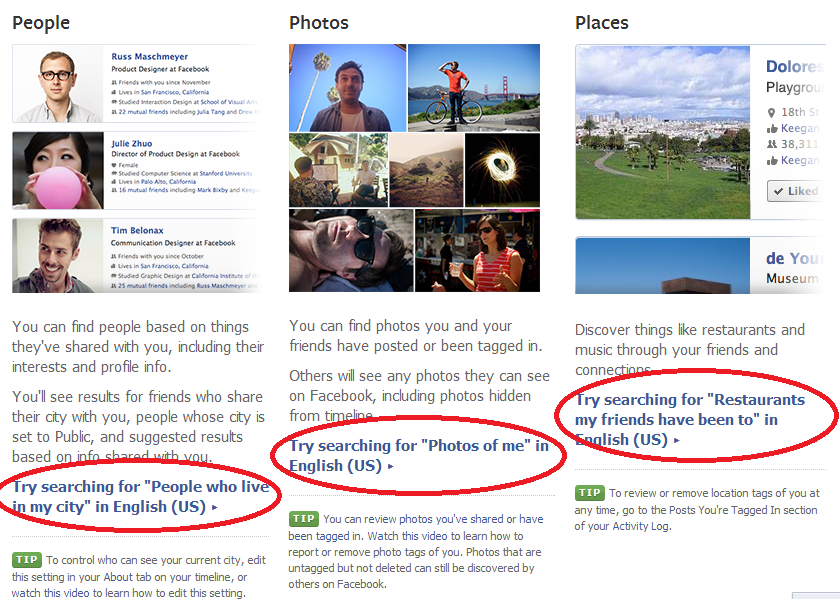Open "Watch this video" link in Photos tip

pos(408,536)
